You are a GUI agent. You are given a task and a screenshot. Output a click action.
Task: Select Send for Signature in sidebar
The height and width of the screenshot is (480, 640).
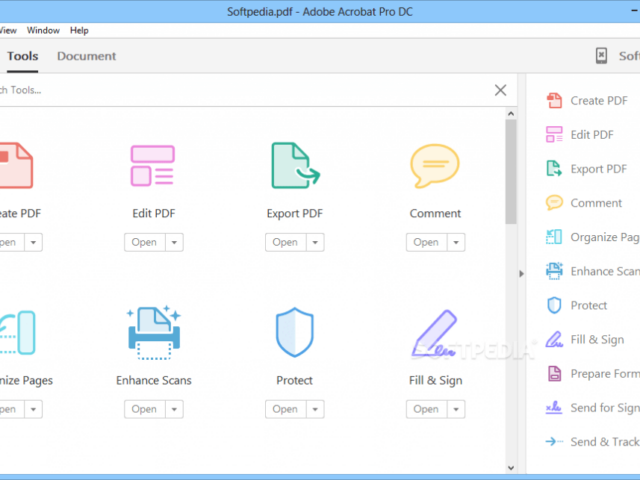pos(603,408)
